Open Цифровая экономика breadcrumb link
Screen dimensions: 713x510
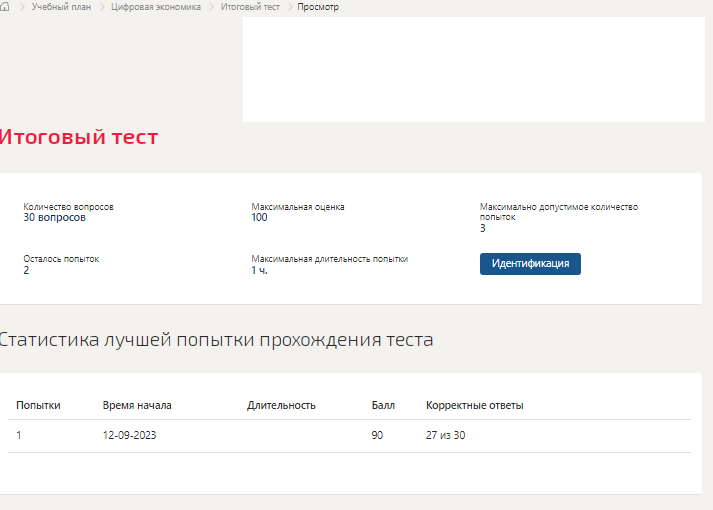pos(156,7)
